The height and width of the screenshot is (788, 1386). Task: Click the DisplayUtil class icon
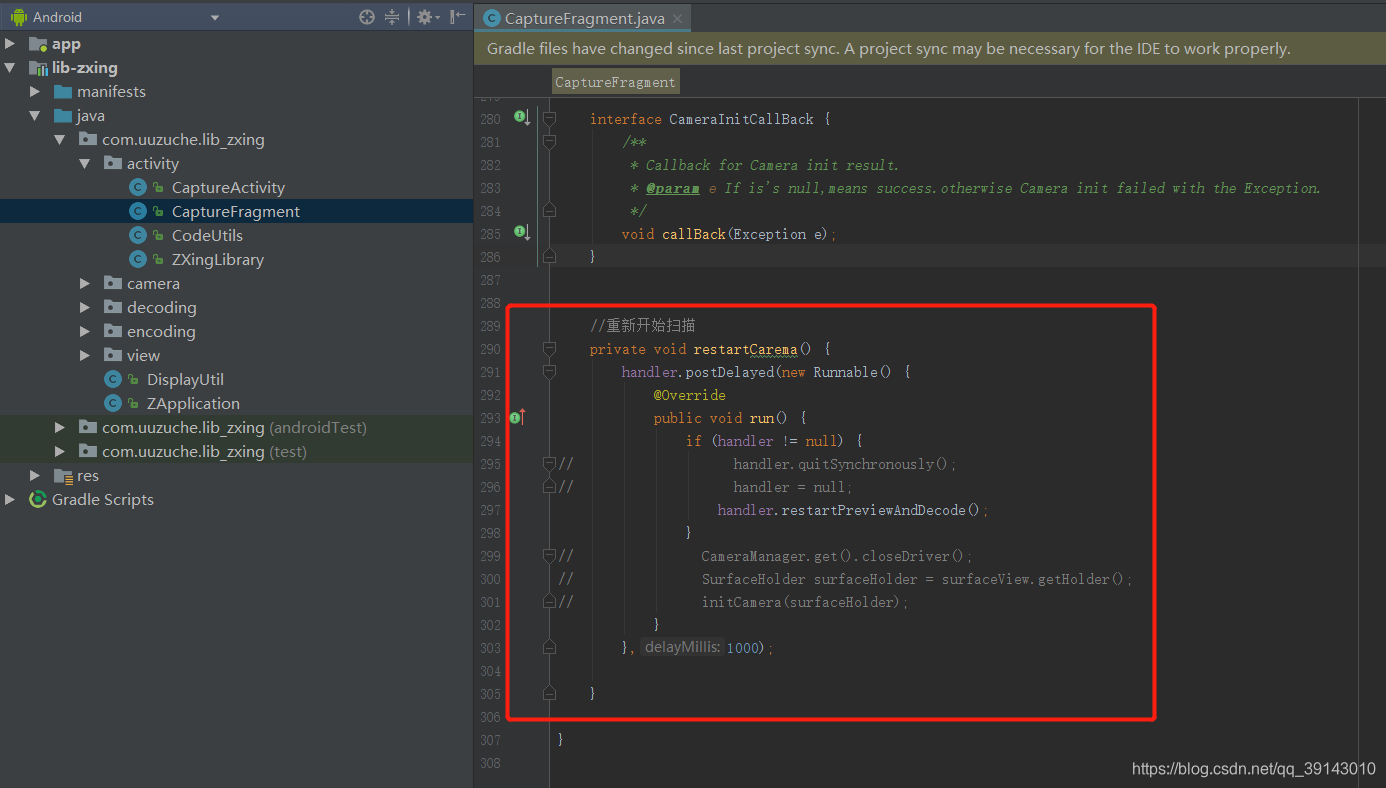point(113,380)
